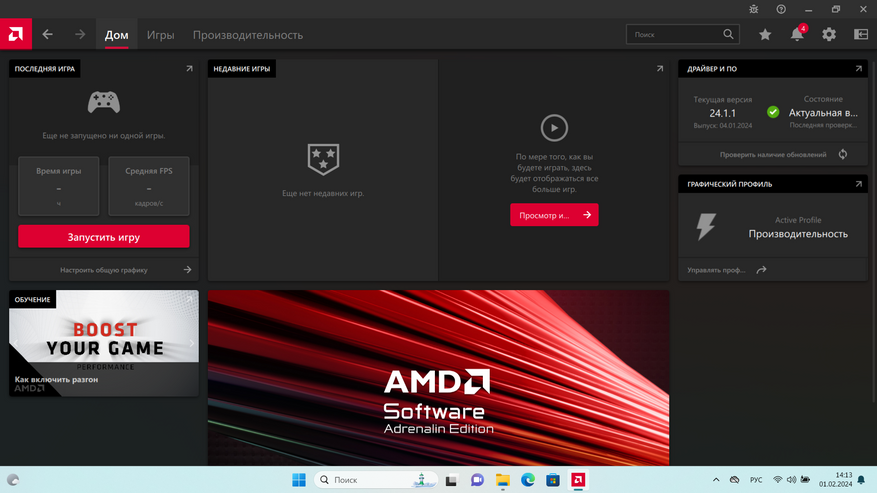Screen dimensions: 877x493
Task: Click the gamepad controller icon
Action: tap(103, 102)
